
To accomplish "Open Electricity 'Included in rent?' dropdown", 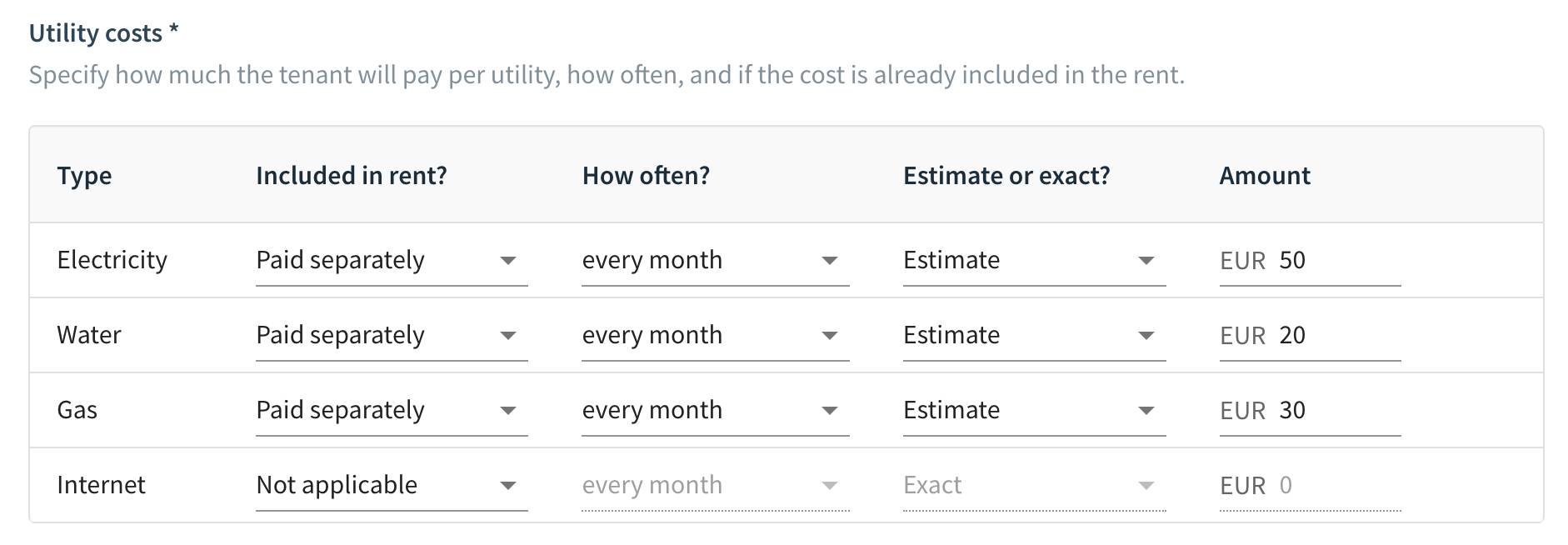I will coord(390,261).
